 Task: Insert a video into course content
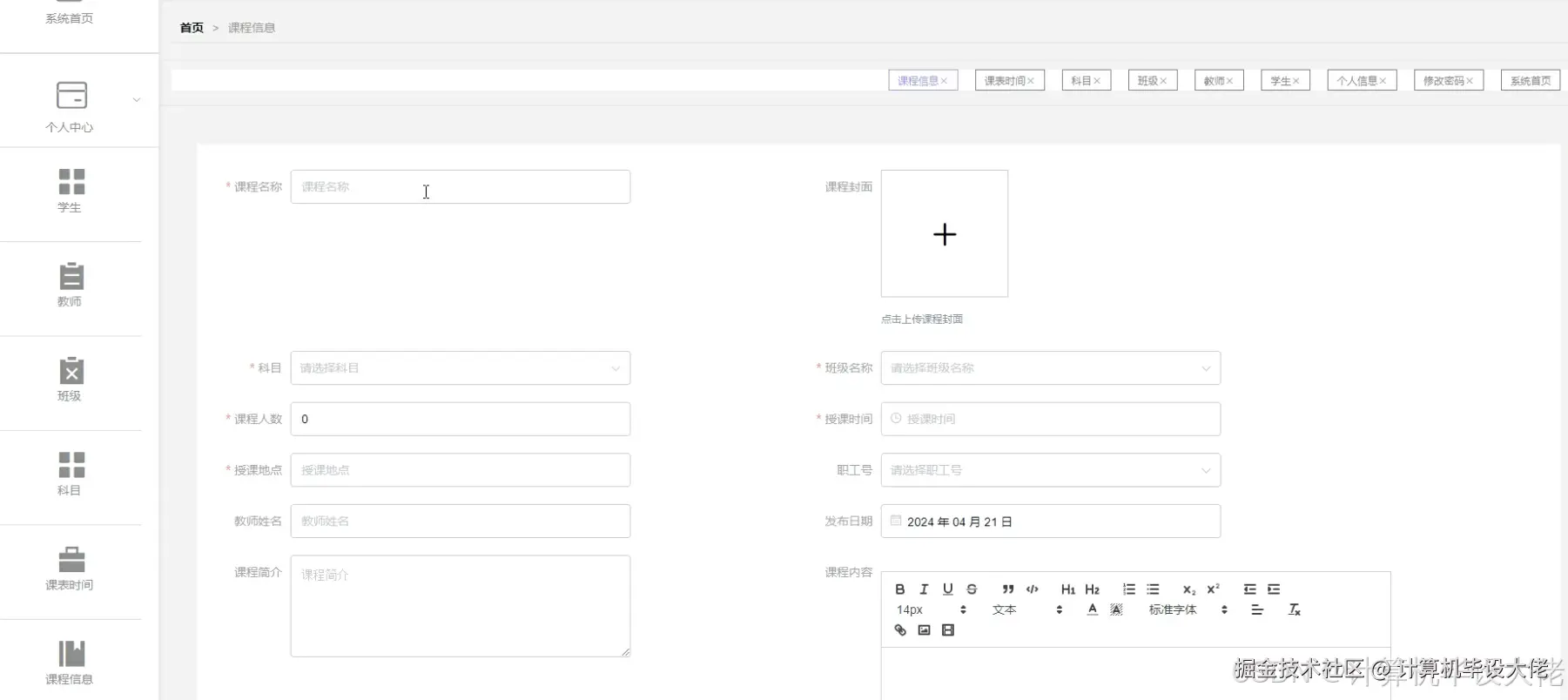[x=948, y=630]
